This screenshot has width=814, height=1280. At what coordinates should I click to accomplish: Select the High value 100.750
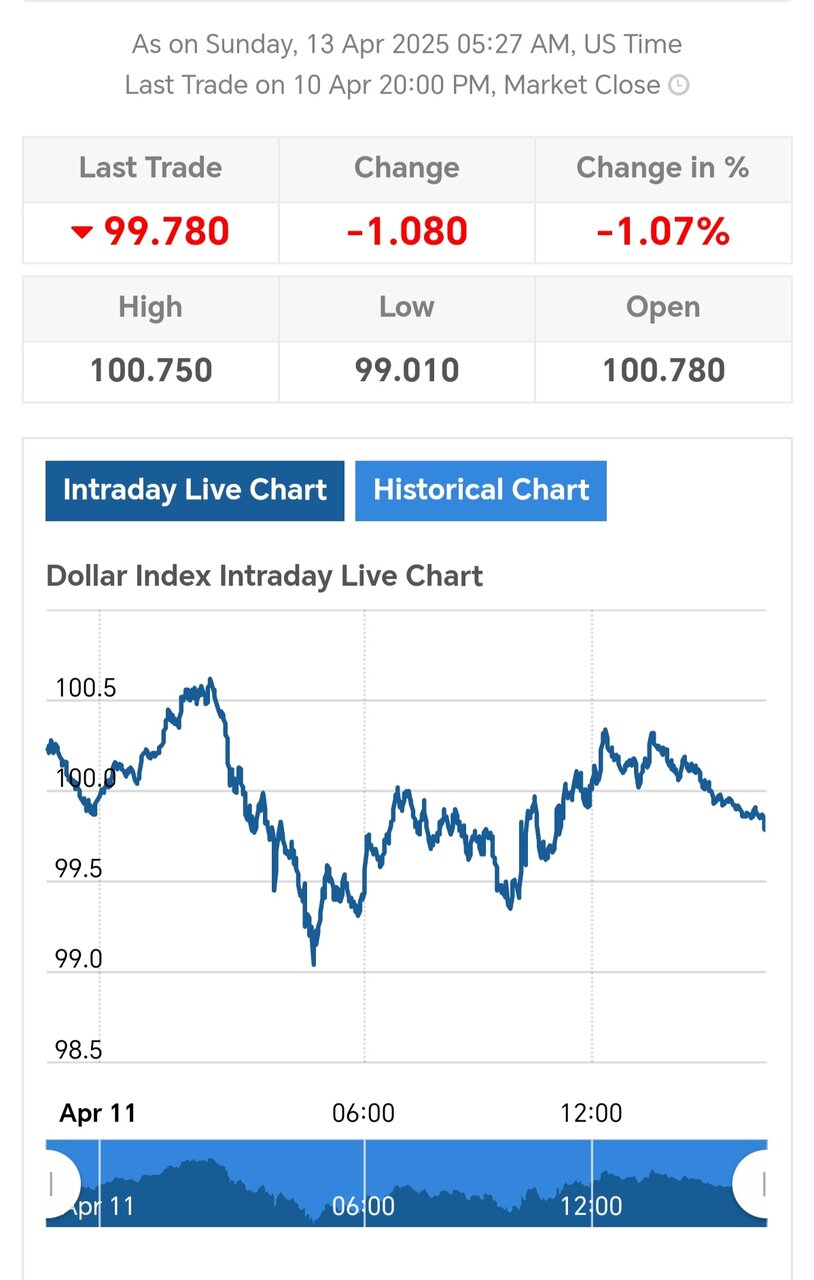coord(151,371)
